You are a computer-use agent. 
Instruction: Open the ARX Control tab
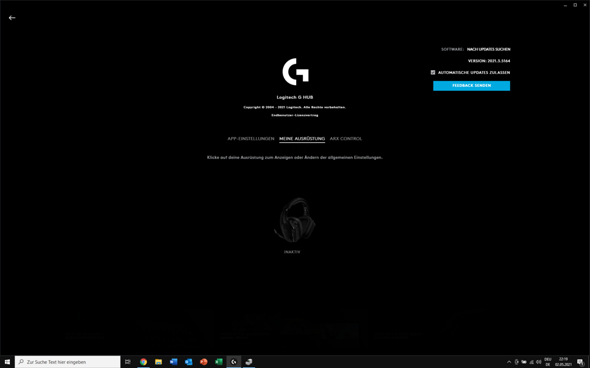[346, 139]
